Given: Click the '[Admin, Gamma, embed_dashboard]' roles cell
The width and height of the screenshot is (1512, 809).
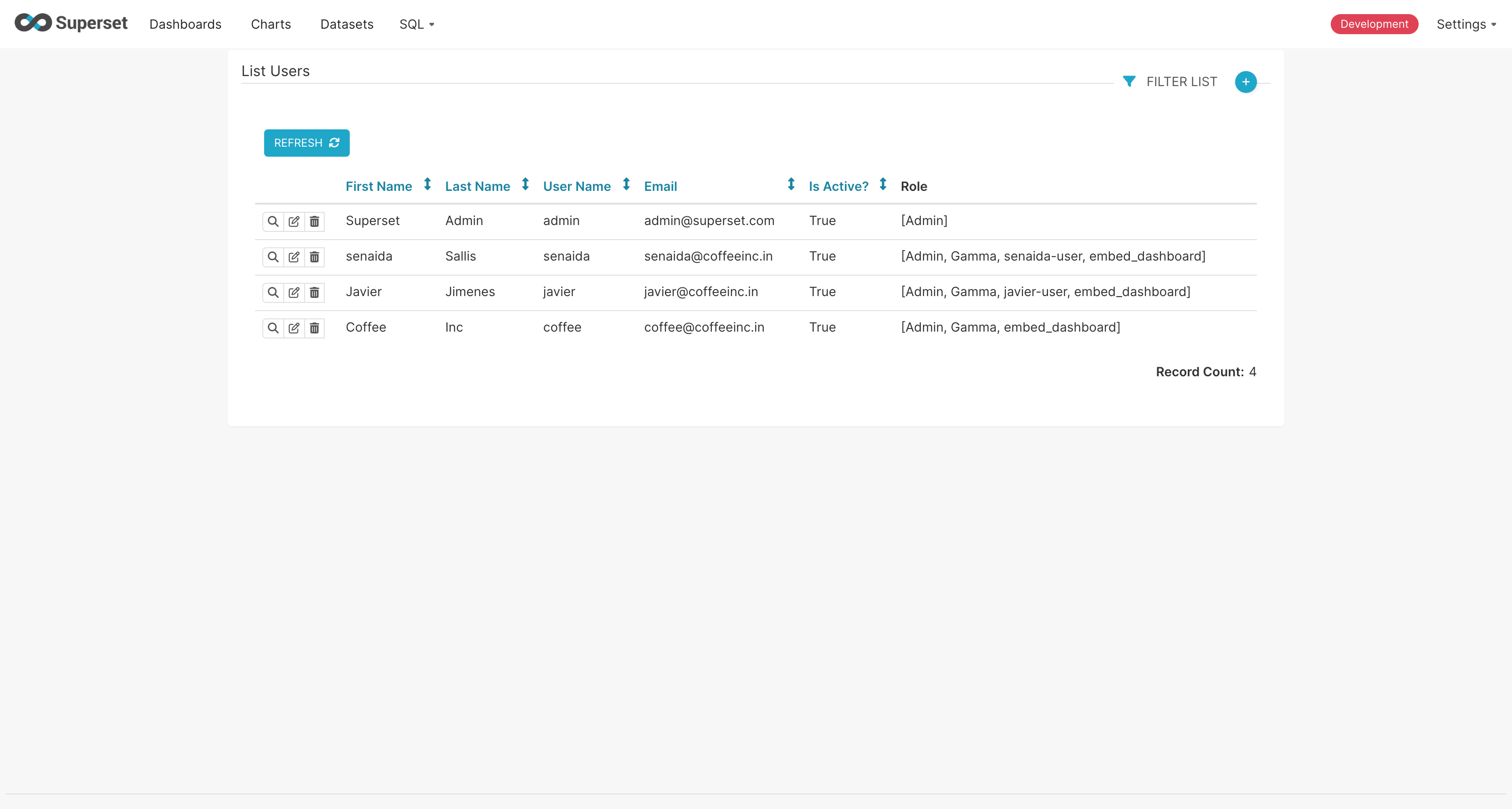Looking at the screenshot, I should (x=1010, y=327).
